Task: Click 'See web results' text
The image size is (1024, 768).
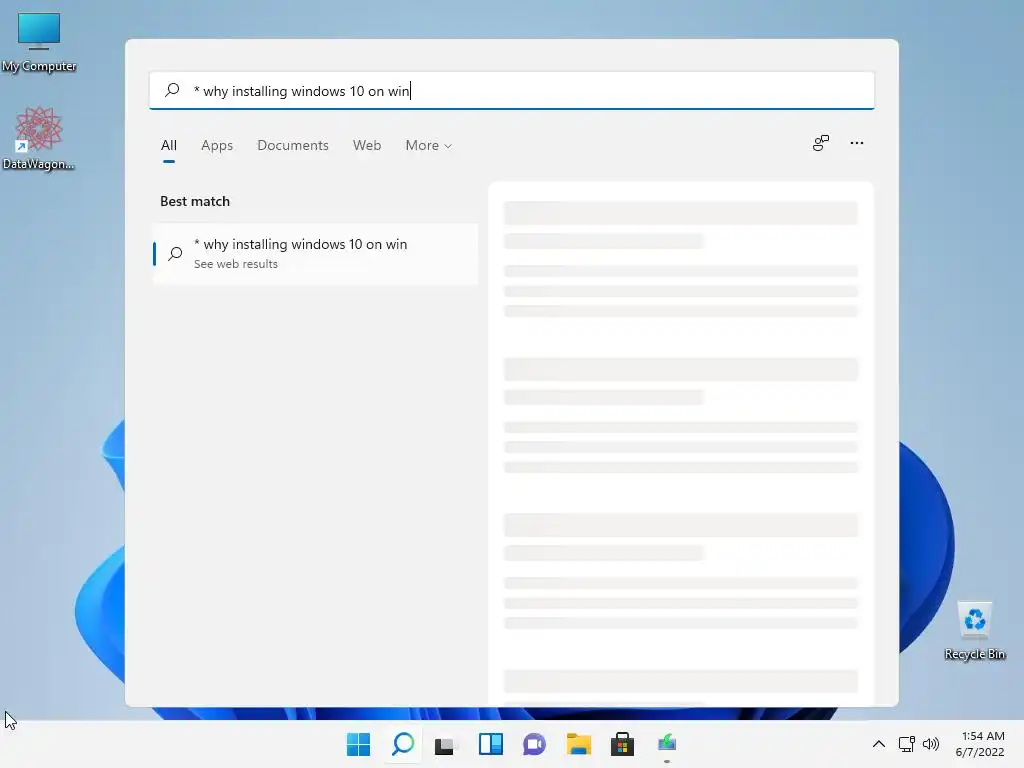Action: coord(236,264)
